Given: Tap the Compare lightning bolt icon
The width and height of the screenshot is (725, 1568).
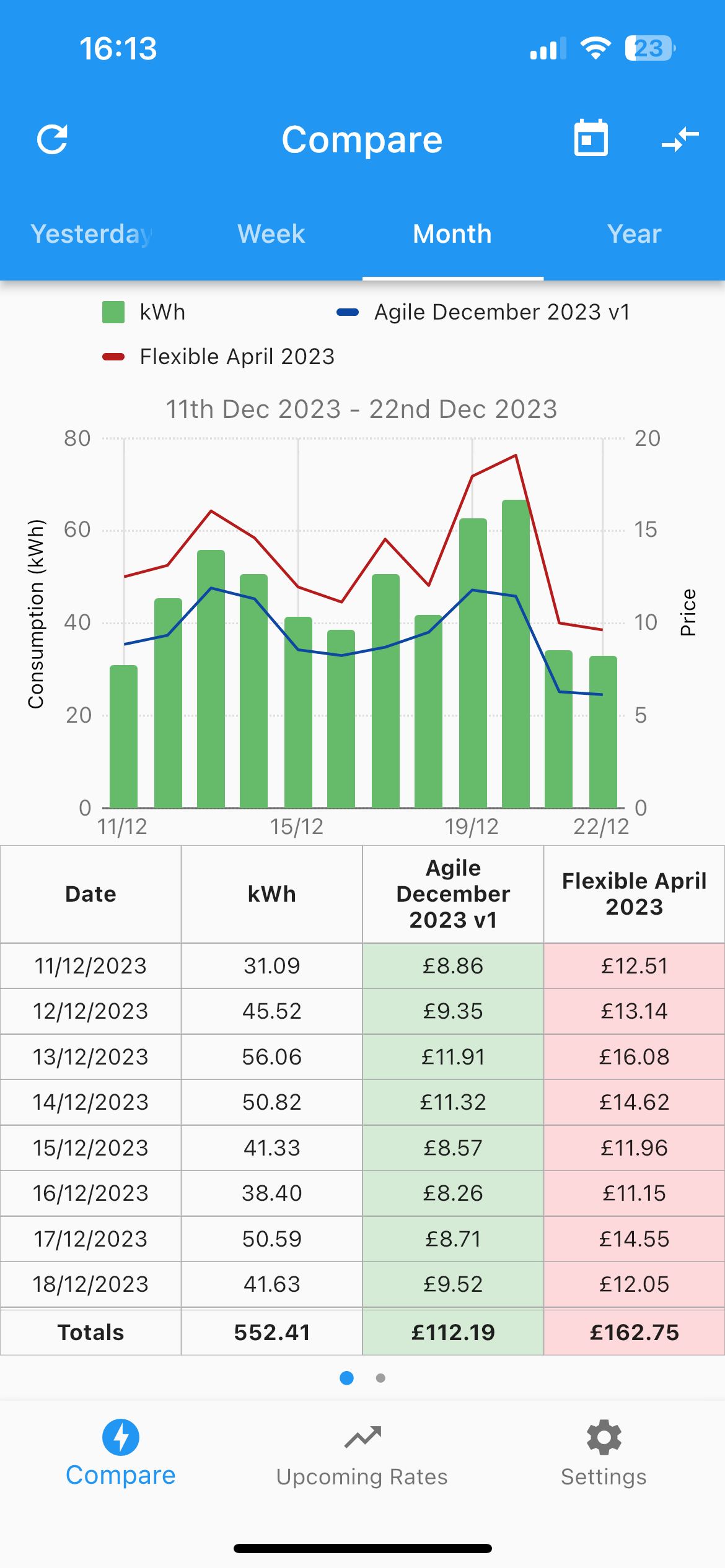Looking at the screenshot, I should [121, 1437].
